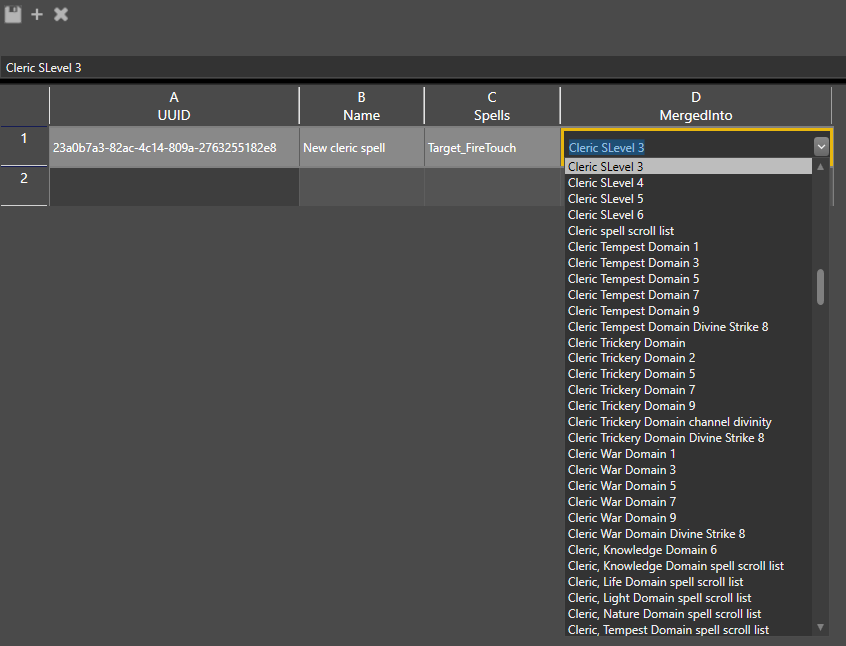Image resolution: width=846 pixels, height=646 pixels.
Task: Select Cleric SLevel 4 from list
Action: (x=605, y=183)
